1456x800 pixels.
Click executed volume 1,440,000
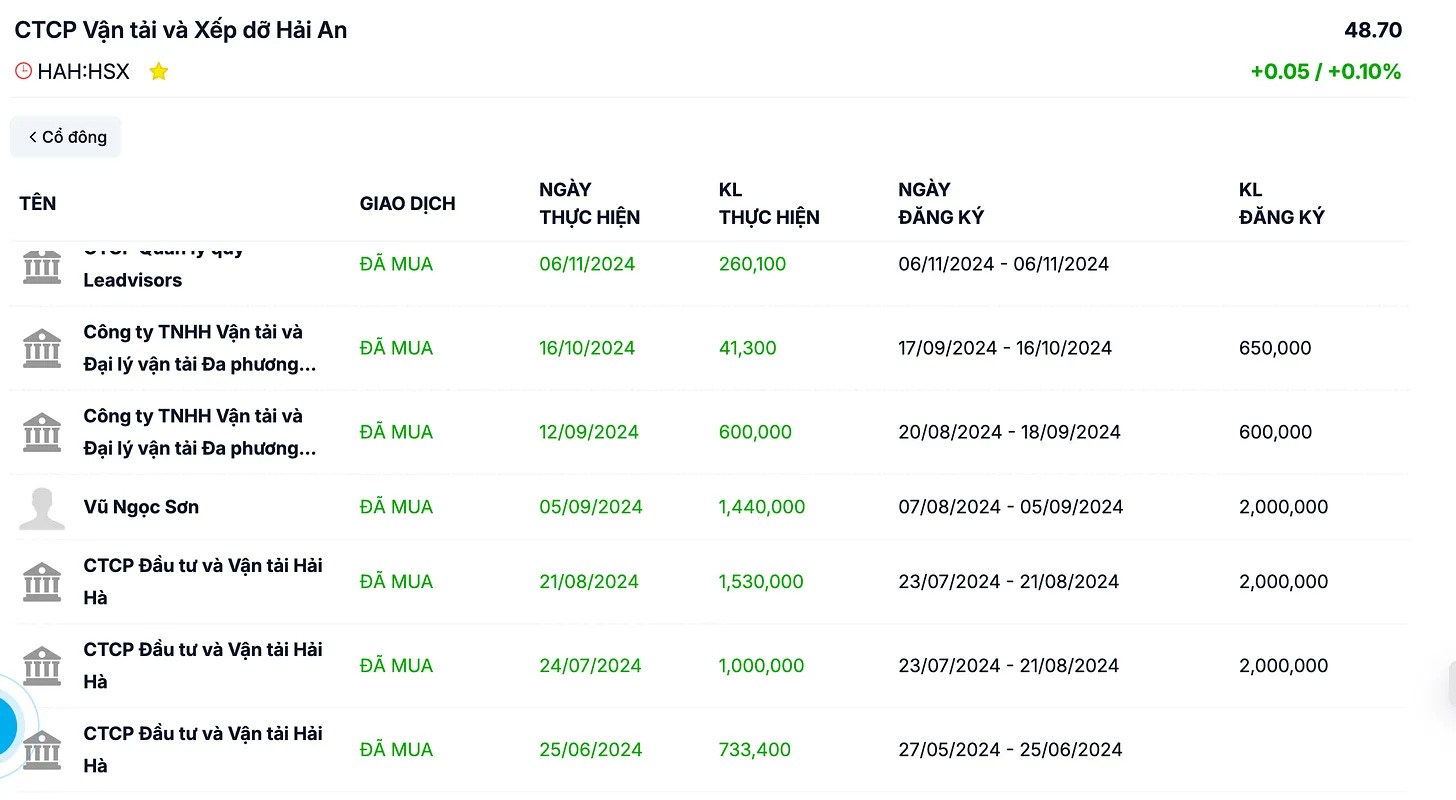coord(762,507)
